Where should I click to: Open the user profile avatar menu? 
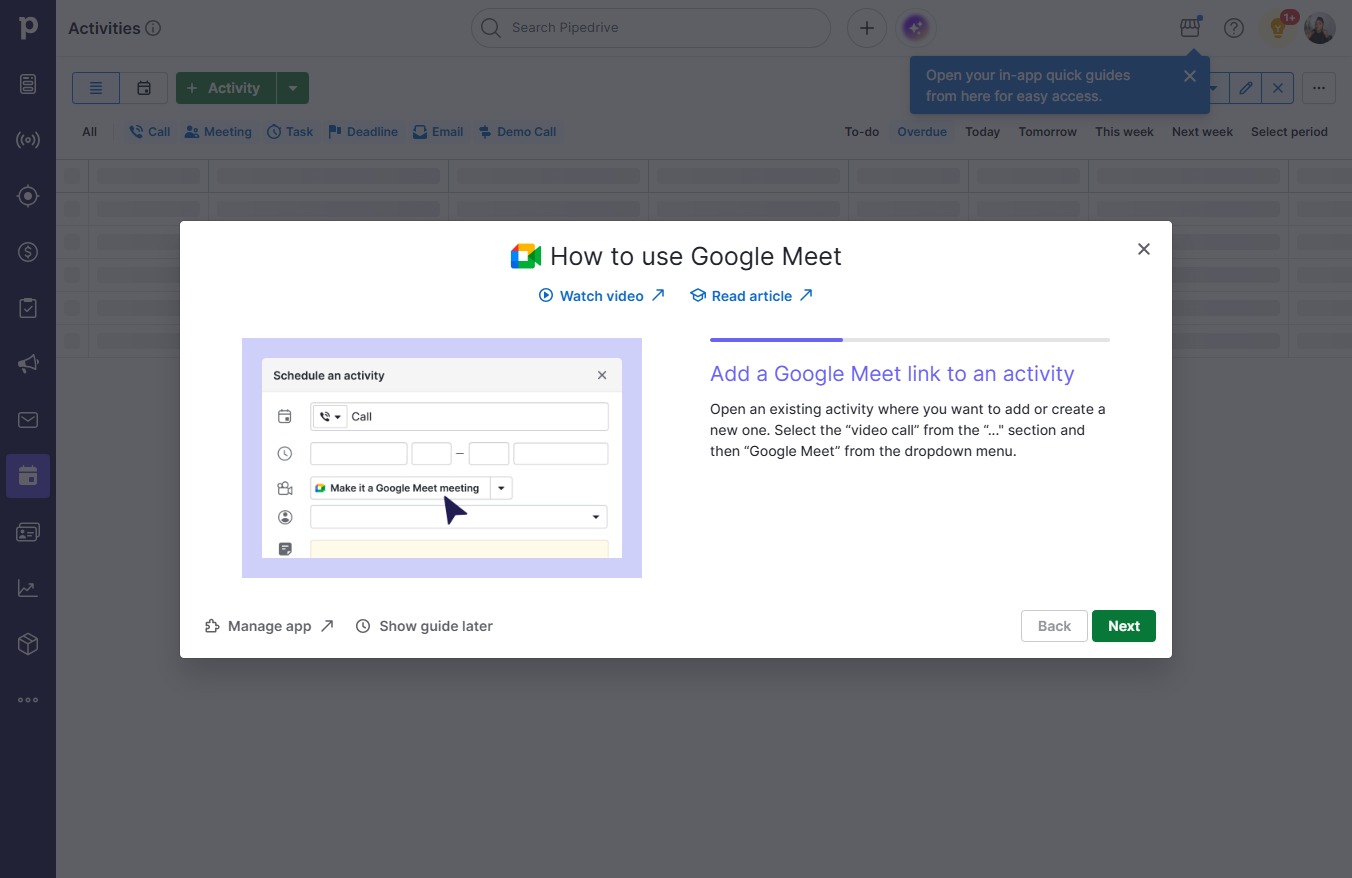[x=1320, y=28]
